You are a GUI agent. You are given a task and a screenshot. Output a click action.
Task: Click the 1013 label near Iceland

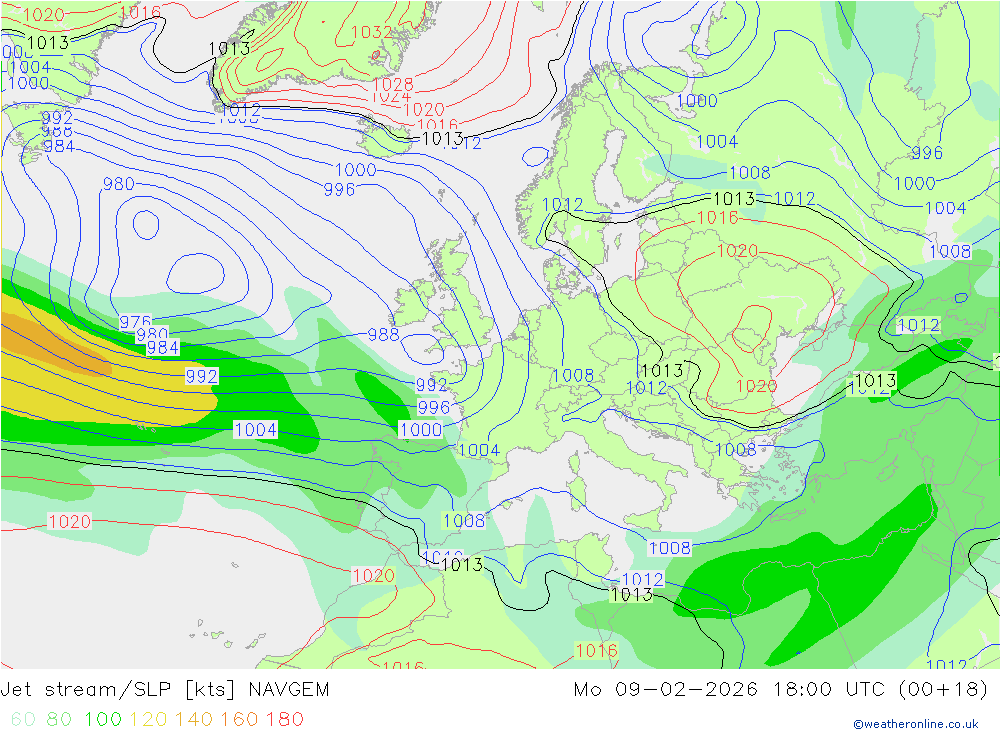(x=443, y=138)
